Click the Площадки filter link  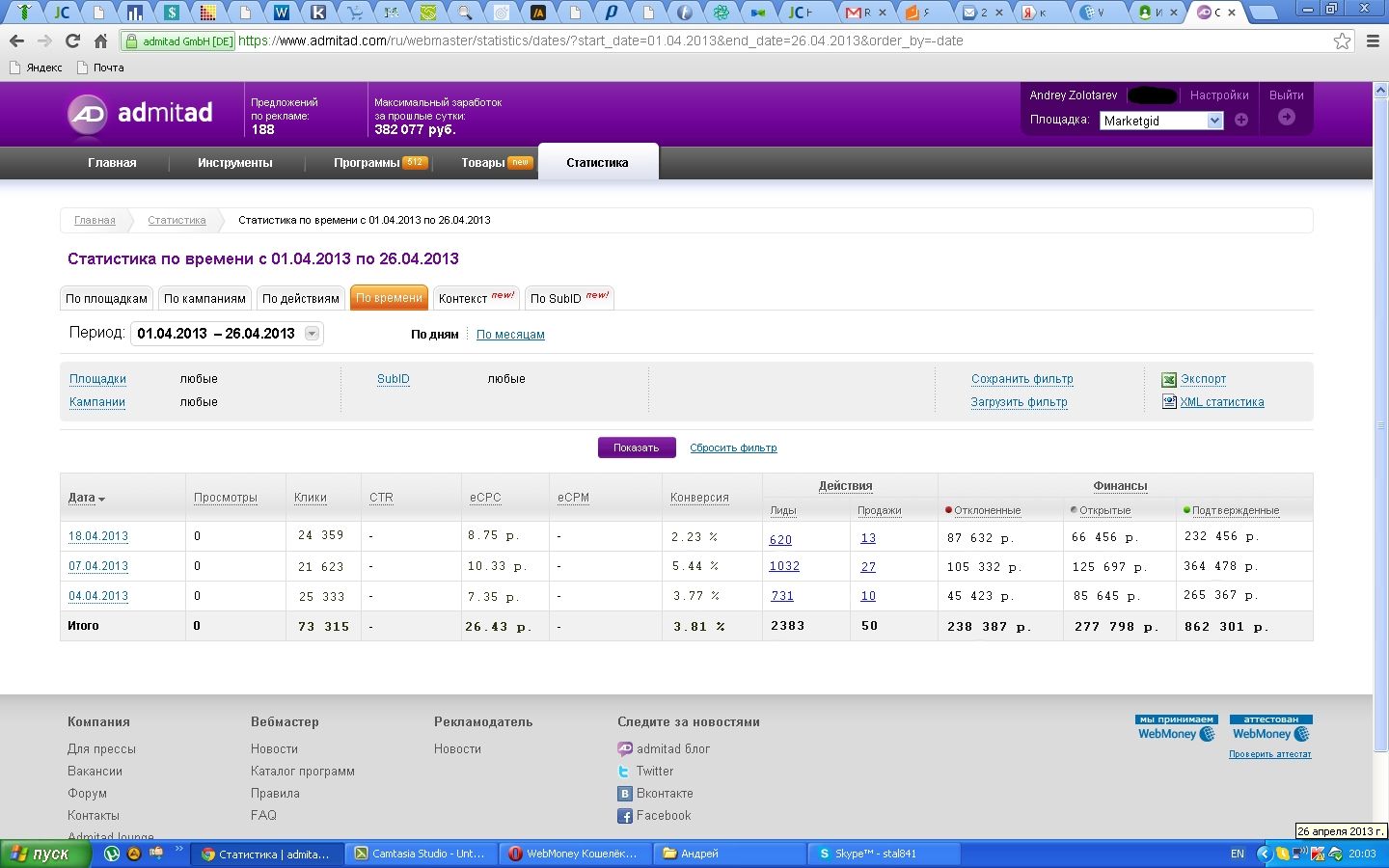(97, 379)
